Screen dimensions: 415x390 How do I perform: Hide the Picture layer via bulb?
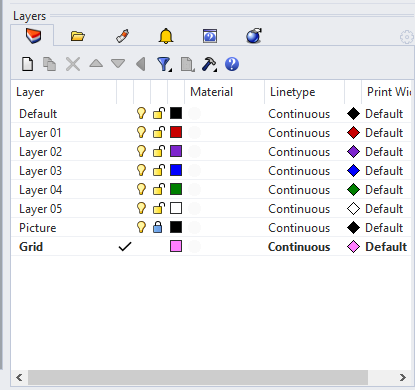141,227
